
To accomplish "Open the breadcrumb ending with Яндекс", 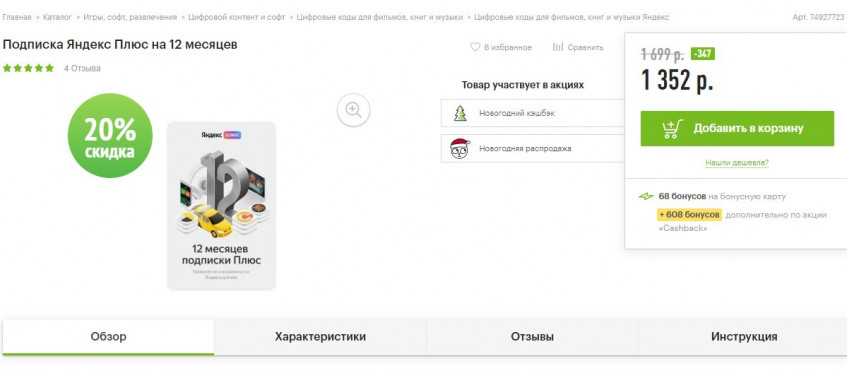I will pyautogui.click(x=572, y=17).
